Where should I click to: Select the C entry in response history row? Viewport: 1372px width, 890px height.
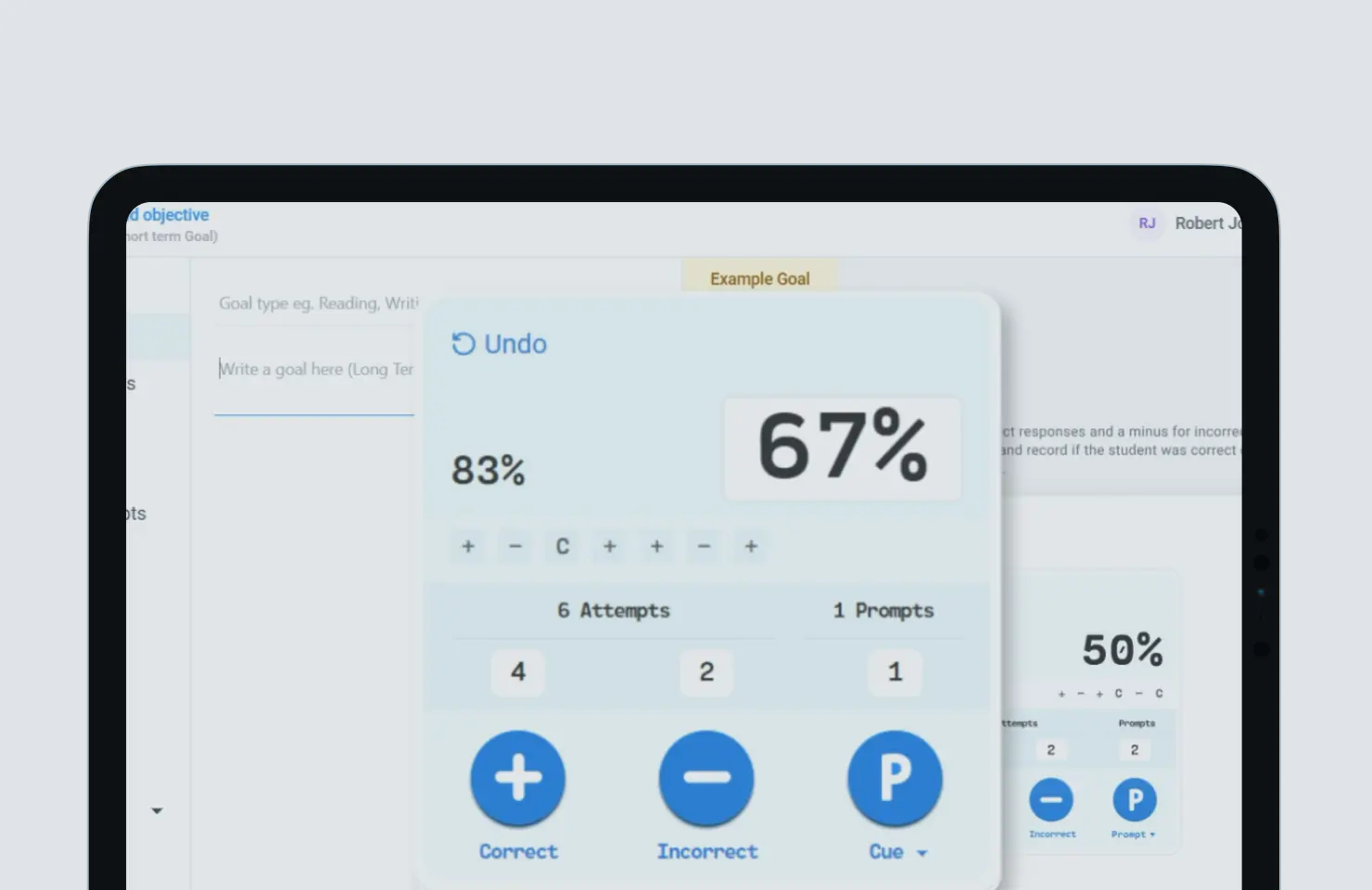[x=562, y=547]
